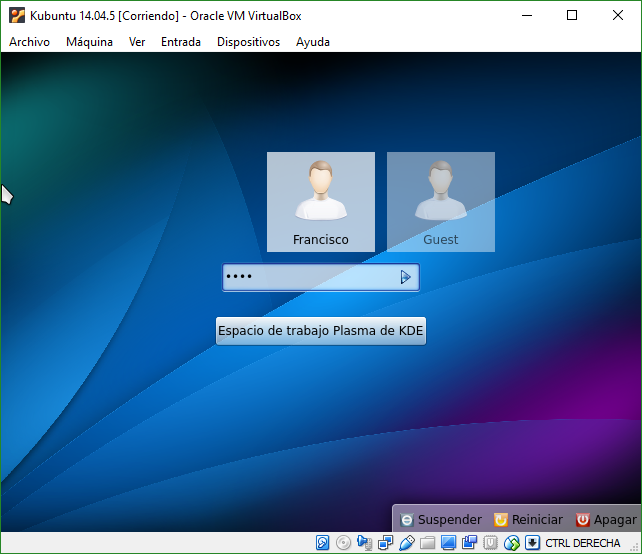Click the hard disk activity status icon
Screen dimensions: 642x554
pyautogui.click(x=323, y=543)
